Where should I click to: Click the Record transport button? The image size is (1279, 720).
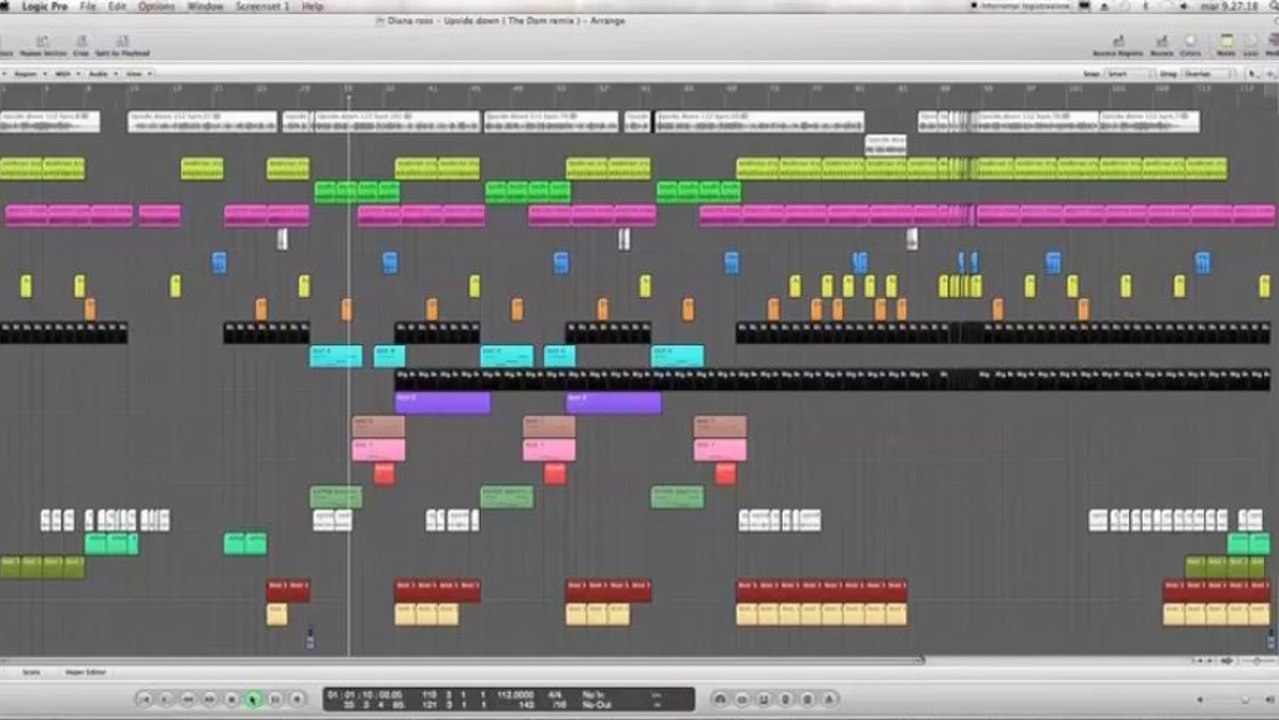(x=296, y=700)
